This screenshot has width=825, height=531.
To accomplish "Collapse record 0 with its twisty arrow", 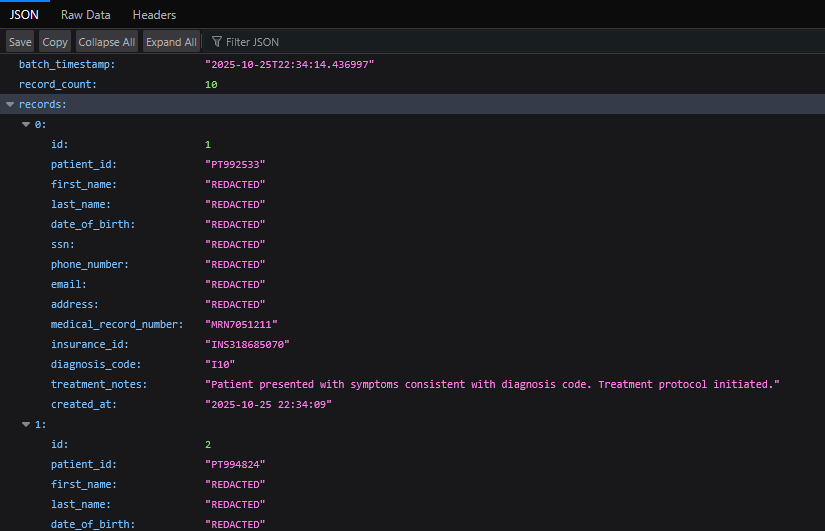I will 26,124.
